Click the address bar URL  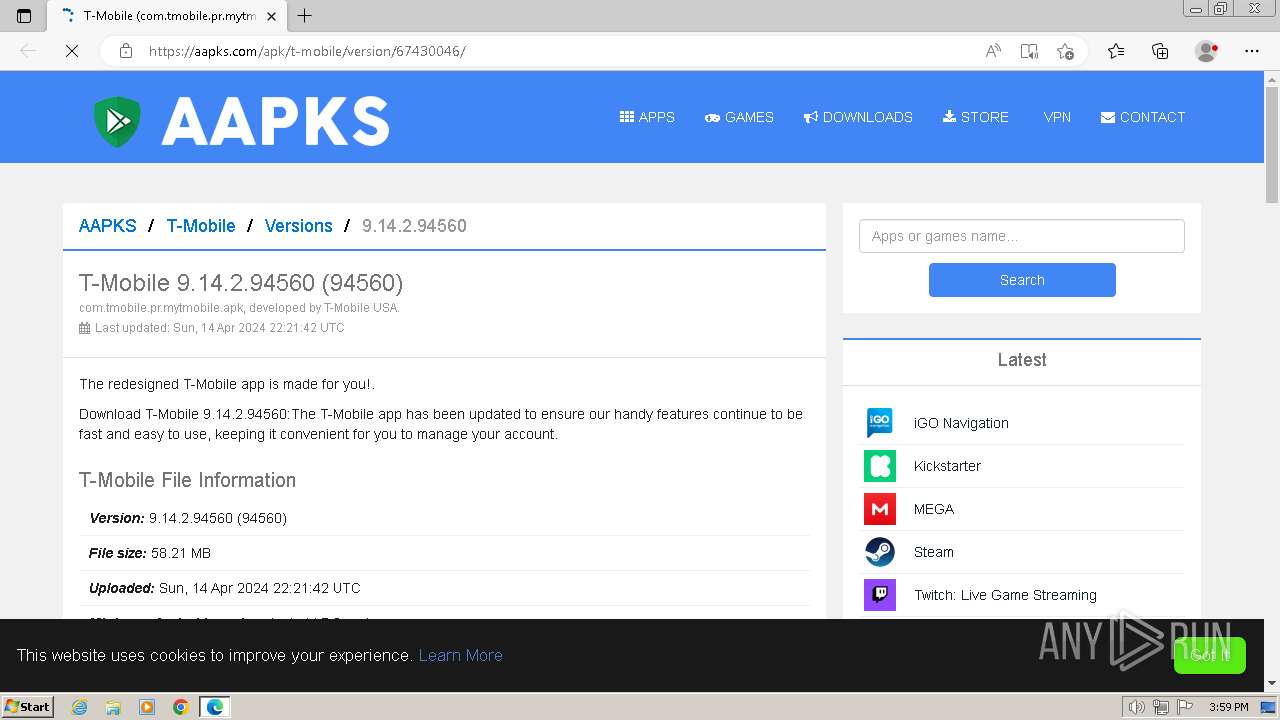307,51
